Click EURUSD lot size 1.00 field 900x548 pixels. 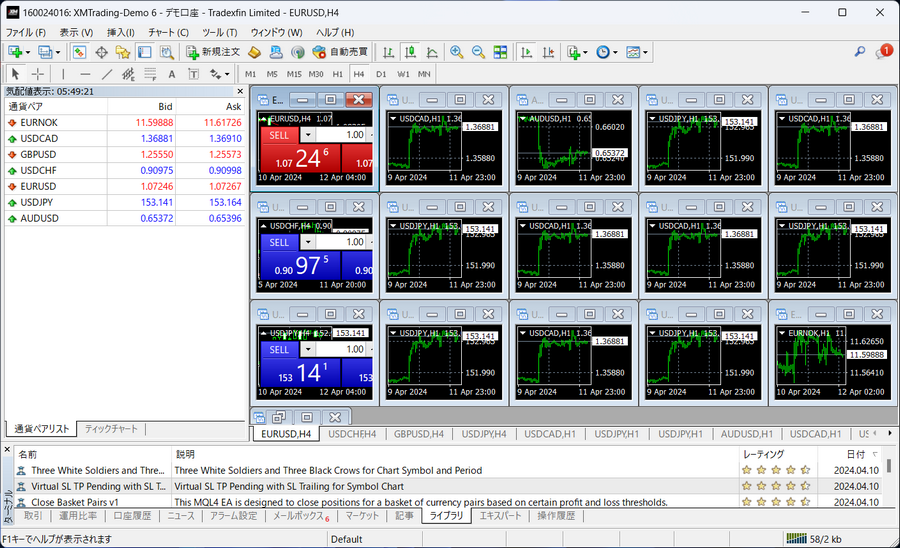click(342, 135)
